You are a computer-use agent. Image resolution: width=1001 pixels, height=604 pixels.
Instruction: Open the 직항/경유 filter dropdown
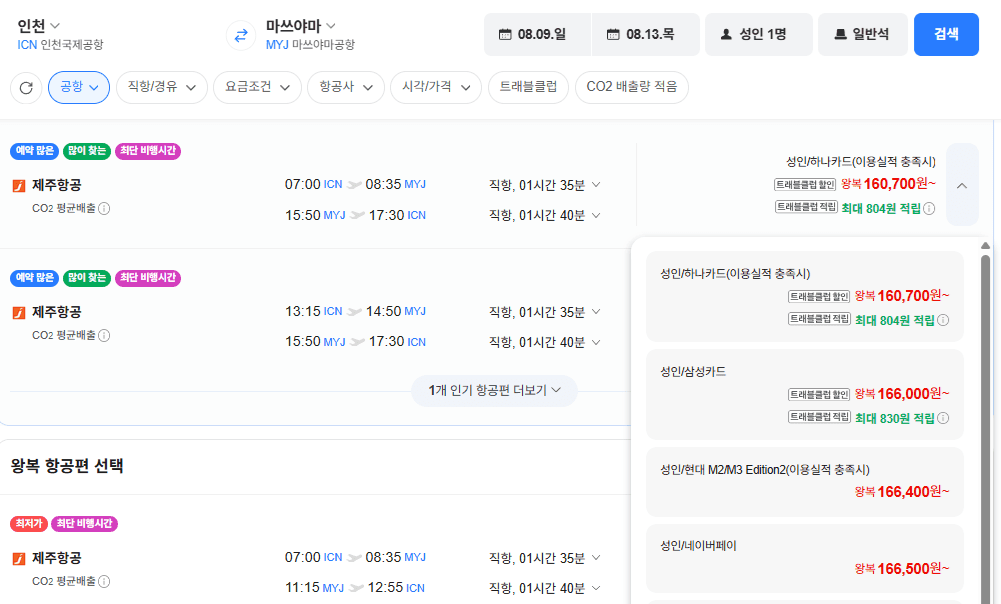(162, 87)
